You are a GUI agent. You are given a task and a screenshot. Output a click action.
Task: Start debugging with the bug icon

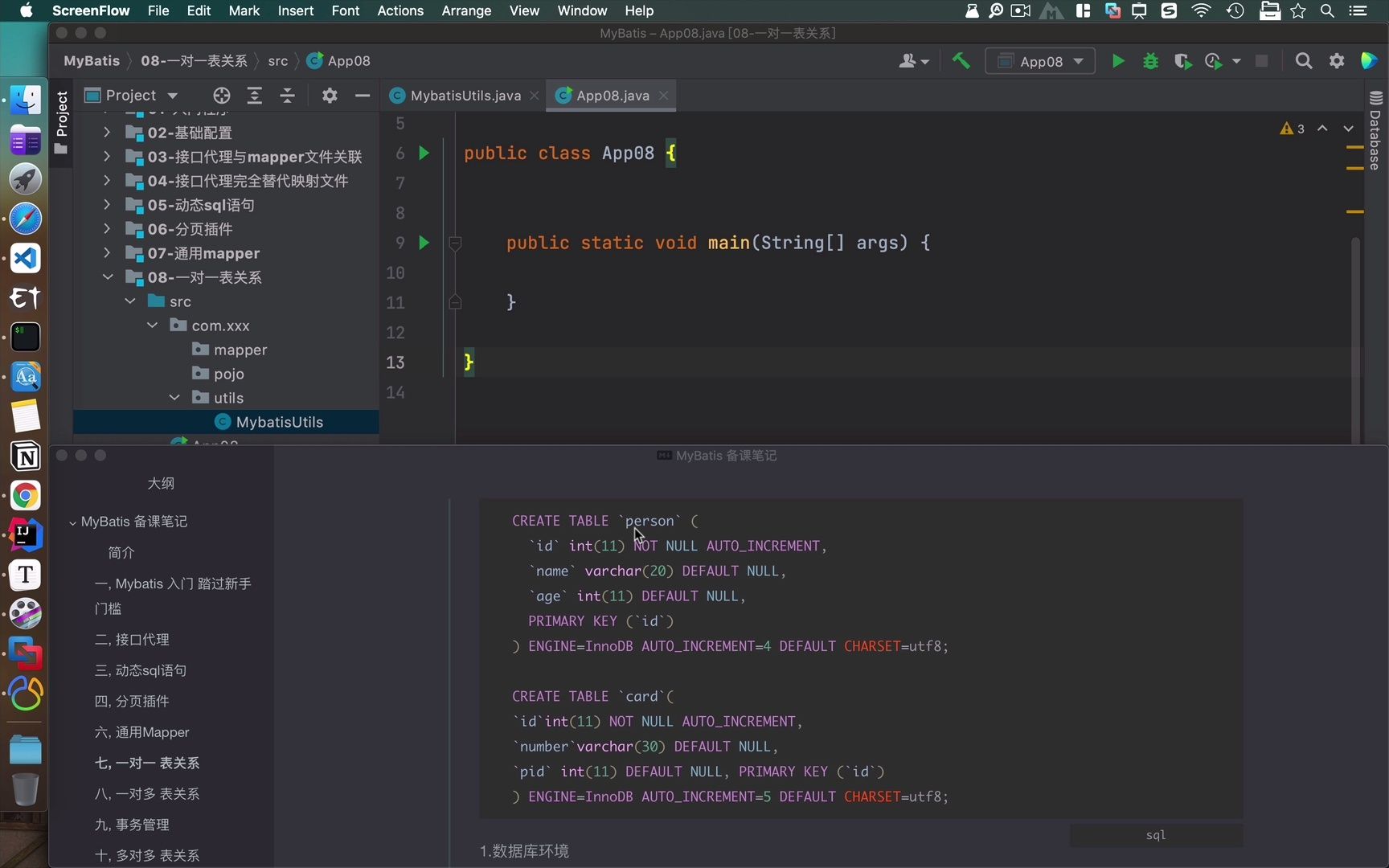1150,61
